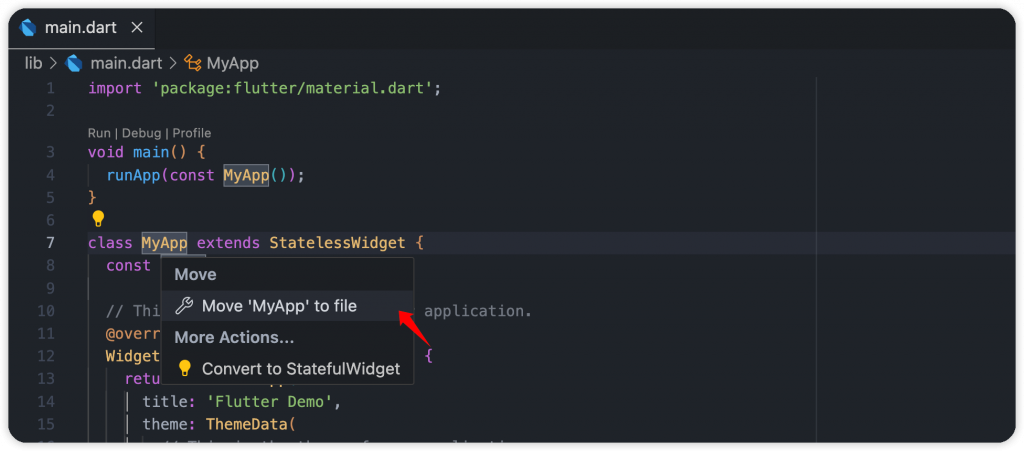Click lightbulb icon beside Convert to StatefulWidget
Screen dimensions: 1024x451
(185, 369)
